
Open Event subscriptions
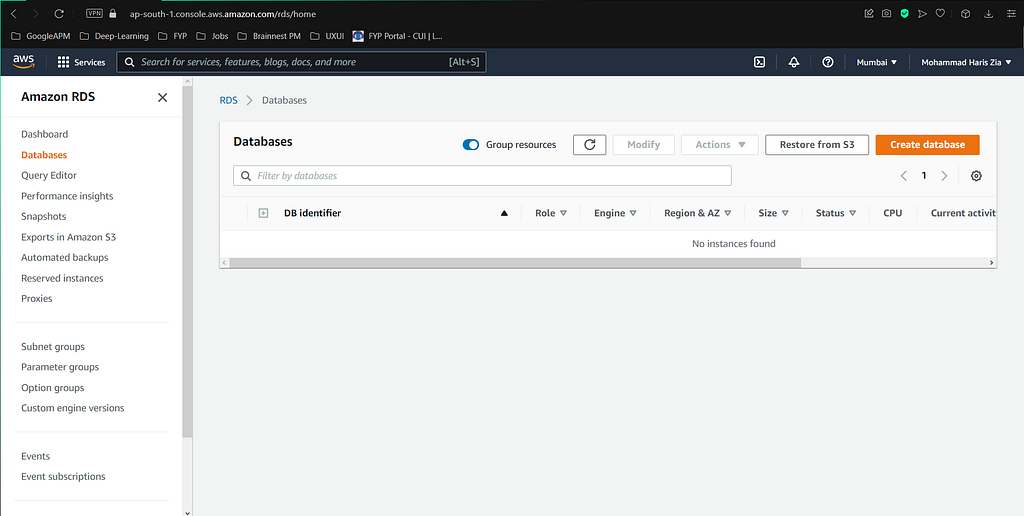tap(63, 477)
